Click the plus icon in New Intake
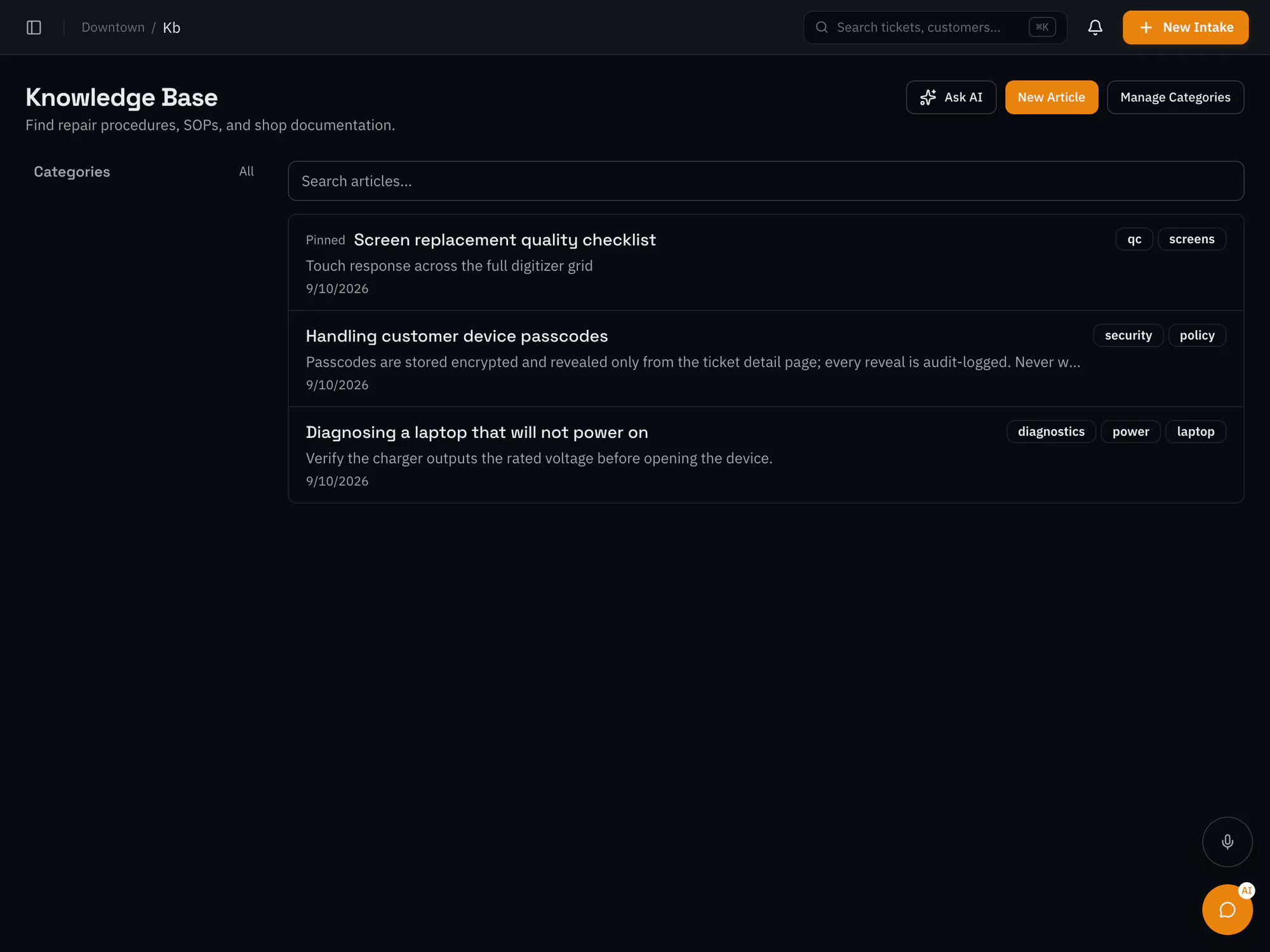The width and height of the screenshot is (1270, 952). point(1146,27)
